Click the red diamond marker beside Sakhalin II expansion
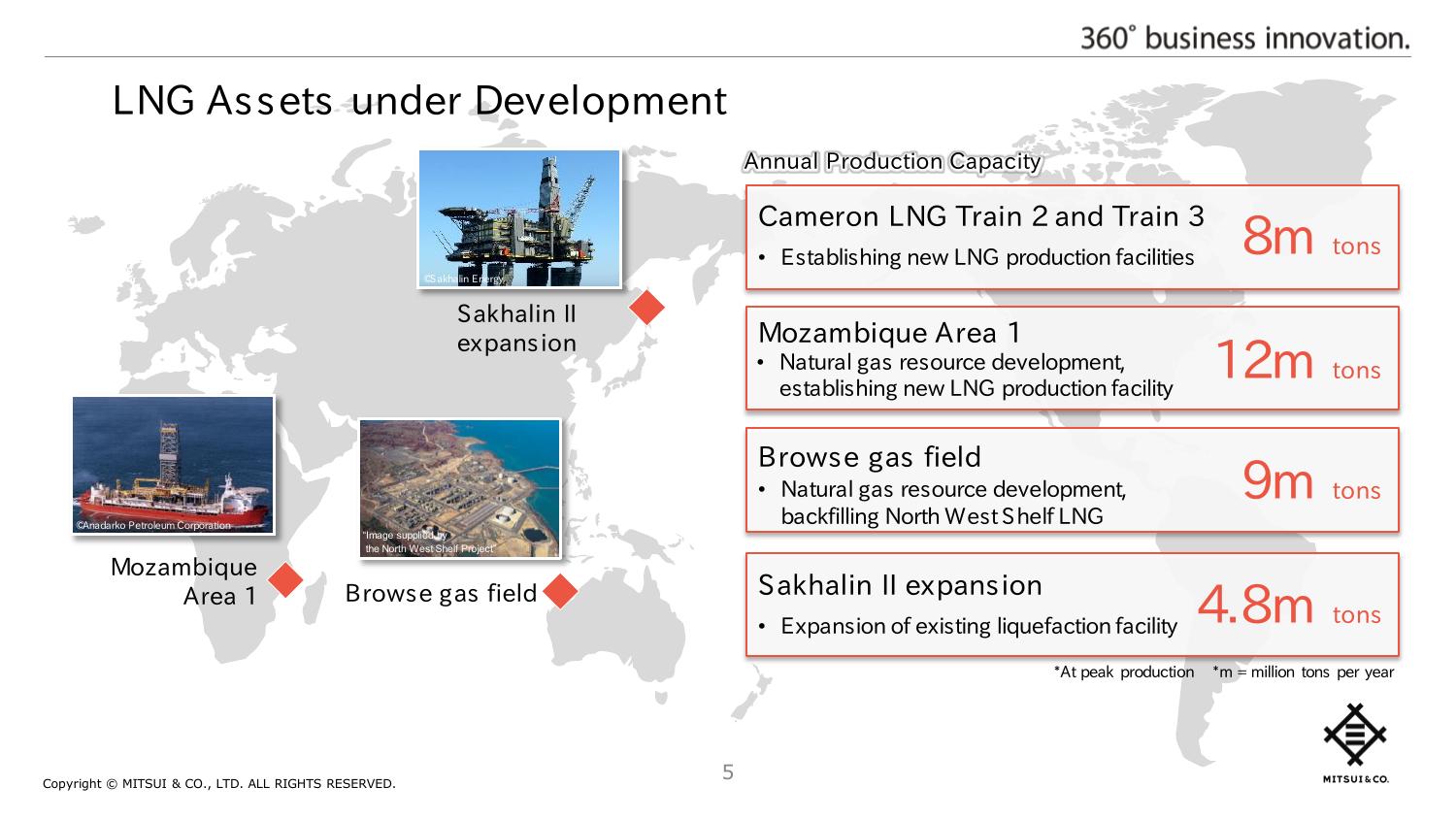Viewport: 1456px width, 820px height. pos(646,308)
